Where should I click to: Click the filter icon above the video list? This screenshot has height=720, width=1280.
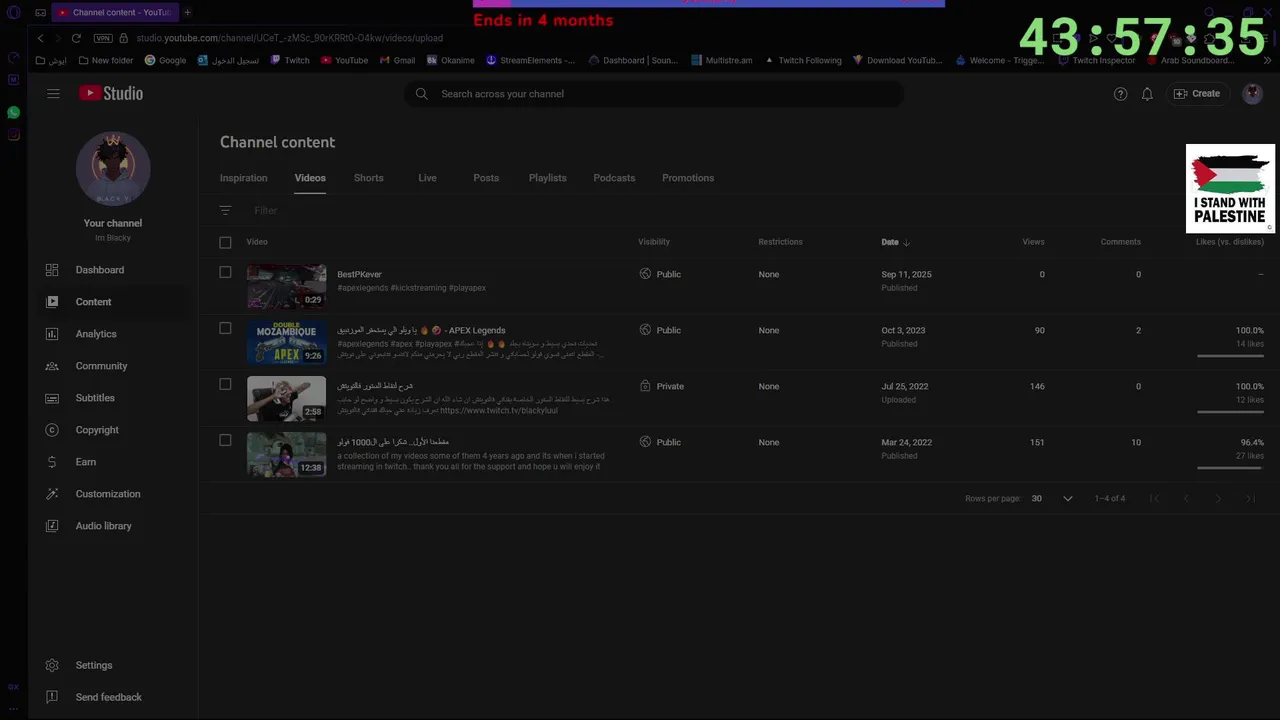(x=225, y=210)
